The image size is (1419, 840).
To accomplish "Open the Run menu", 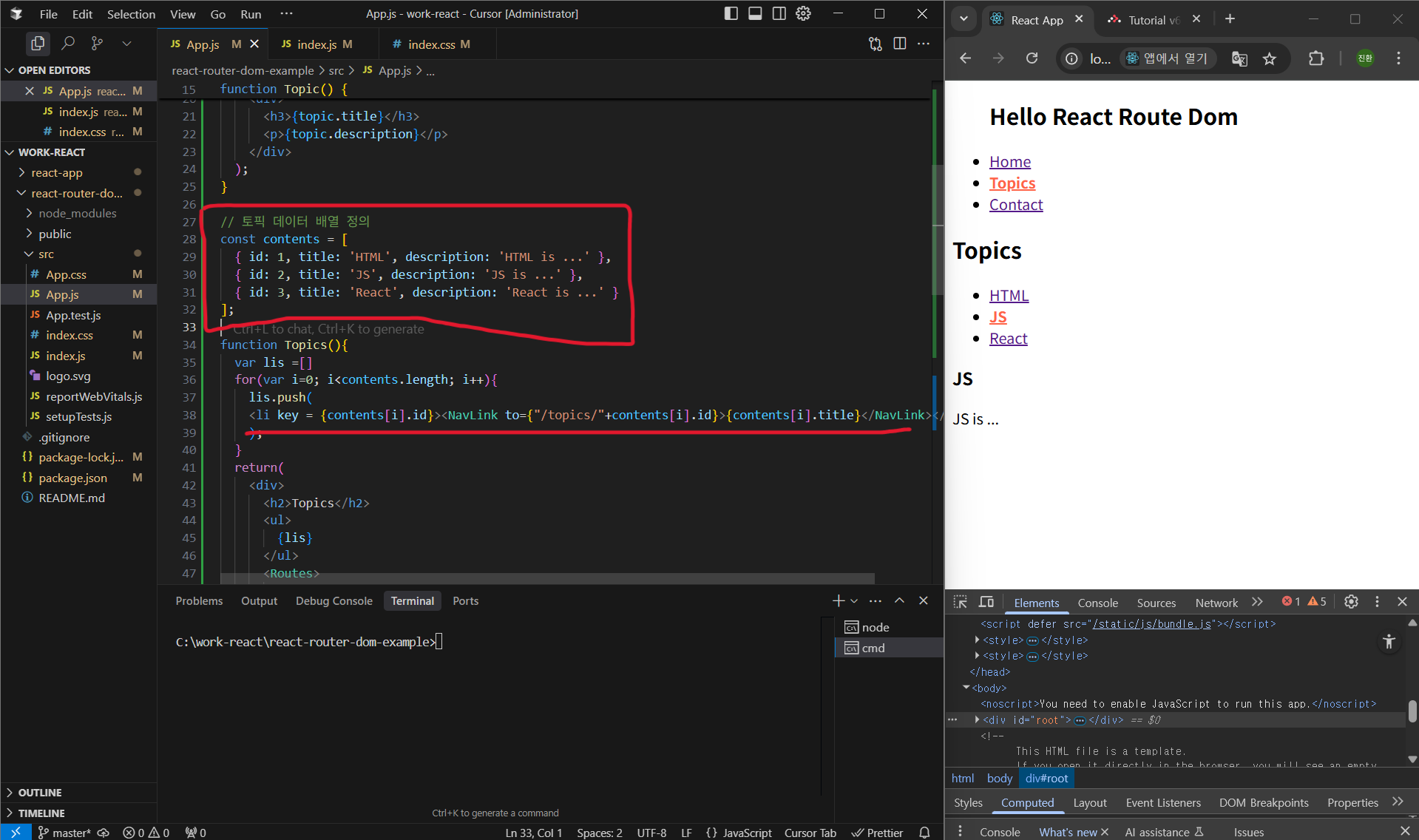I will pyautogui.click(x=251, y=14).
